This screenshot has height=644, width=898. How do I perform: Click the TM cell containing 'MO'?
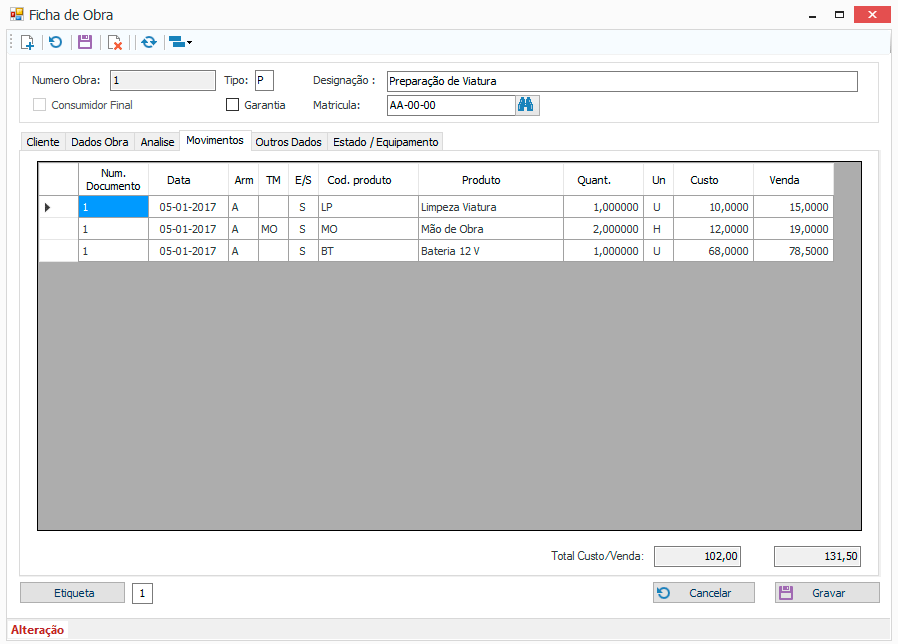(273, 229)
